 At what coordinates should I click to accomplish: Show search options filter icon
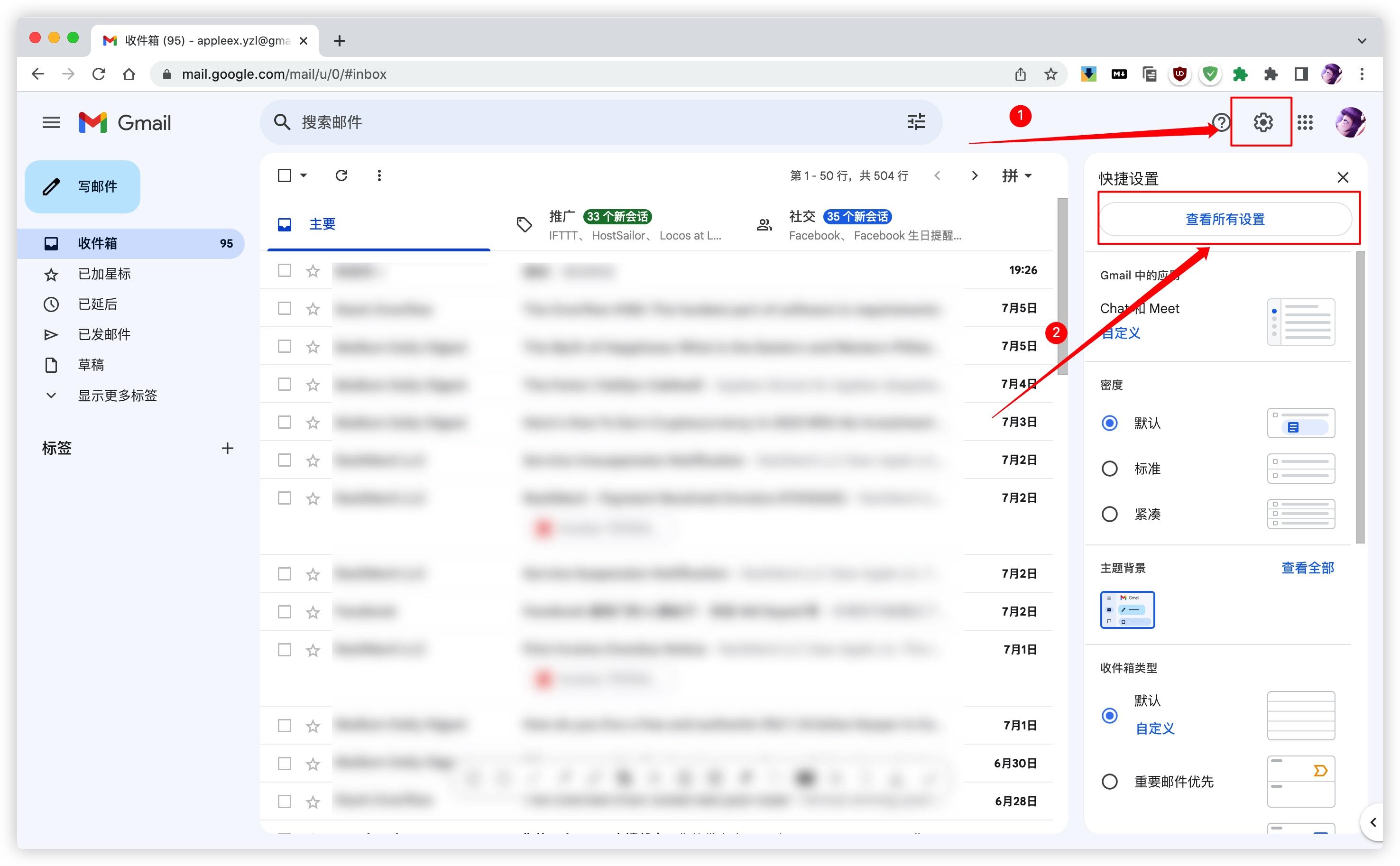pos(916,122)
